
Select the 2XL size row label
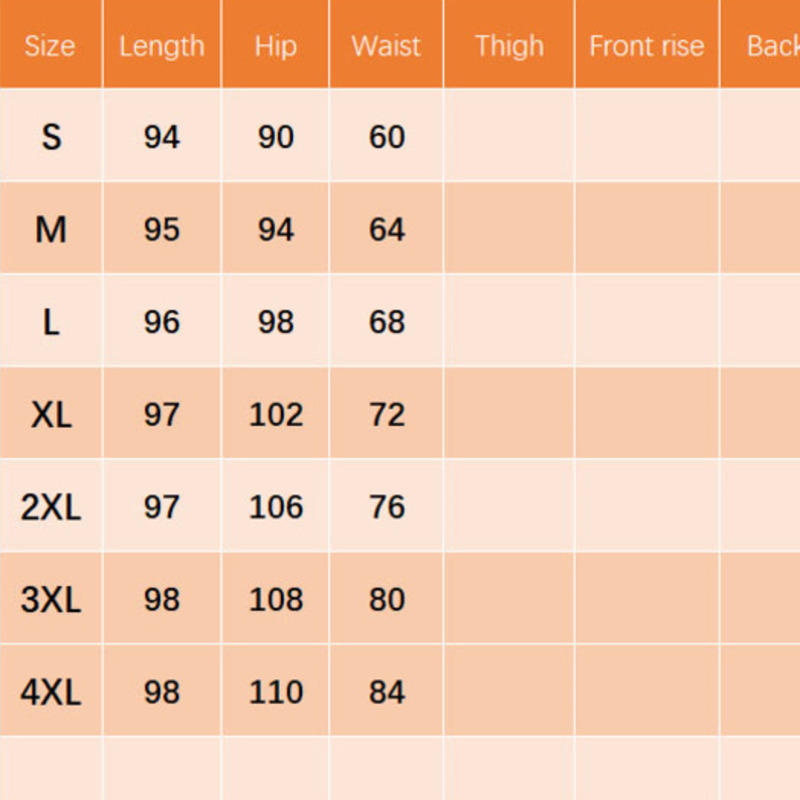(51, 507)
